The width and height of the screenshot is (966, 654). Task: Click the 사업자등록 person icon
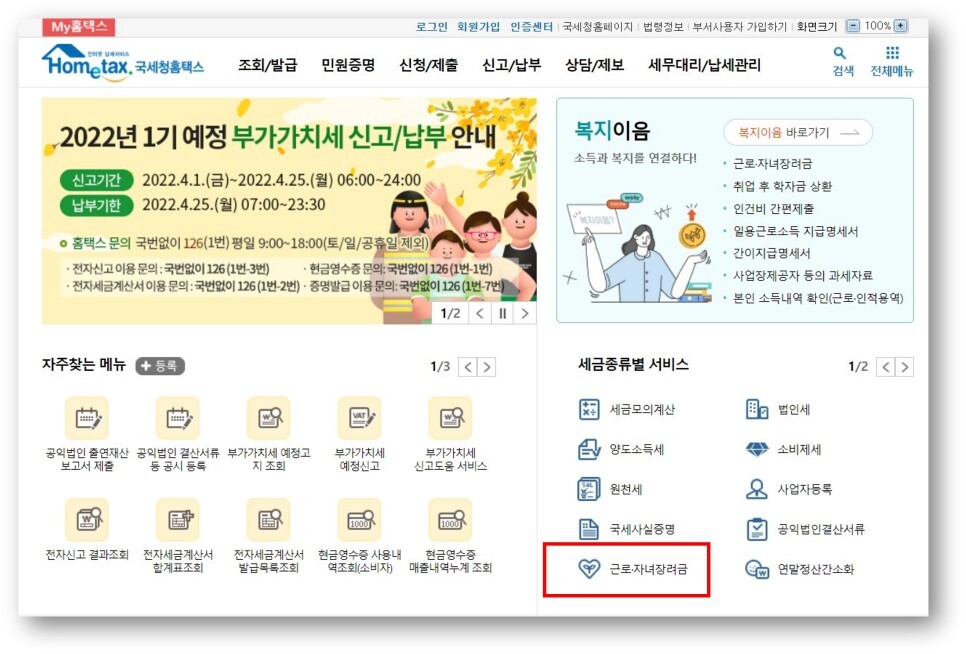(x=757, y=489)
